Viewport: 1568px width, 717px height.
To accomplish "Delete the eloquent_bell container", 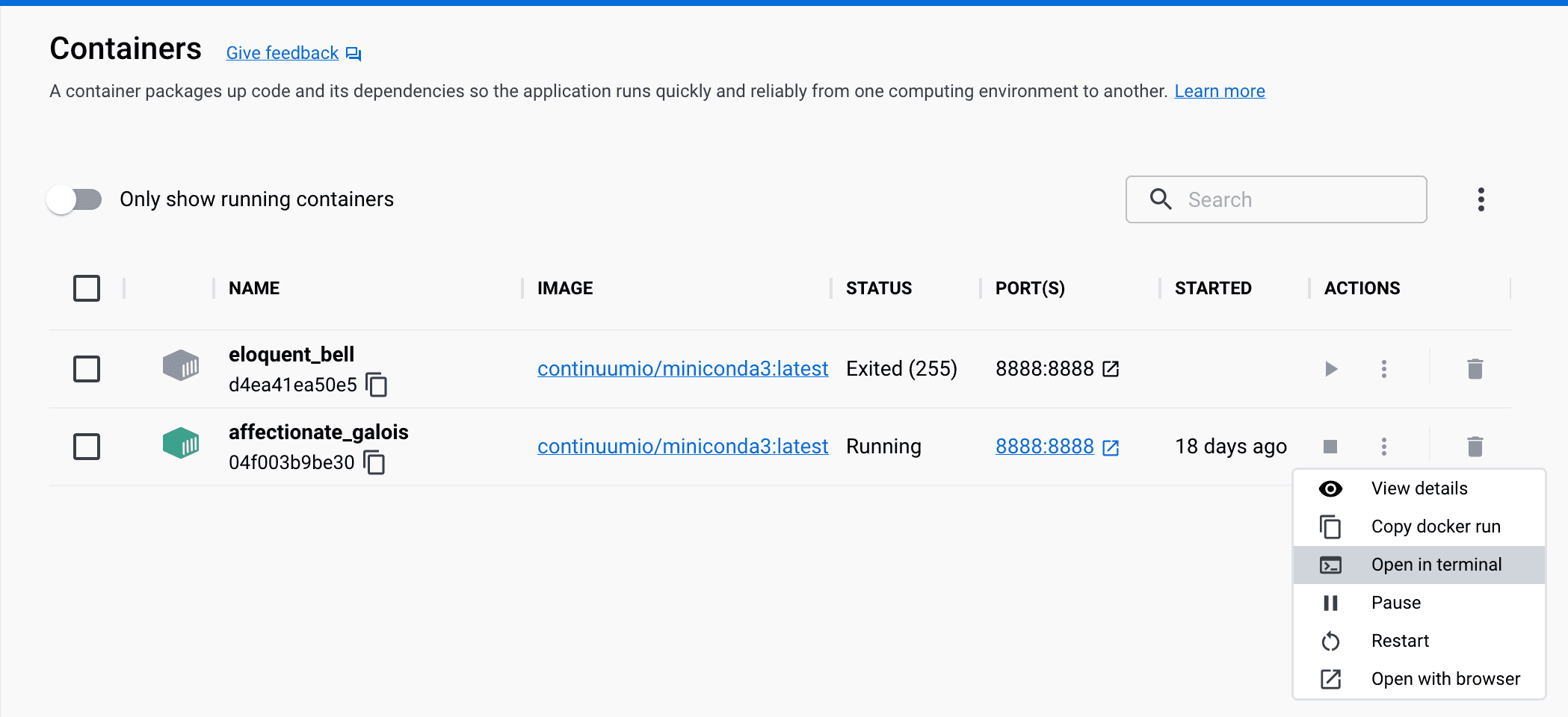I will 1475,369.
